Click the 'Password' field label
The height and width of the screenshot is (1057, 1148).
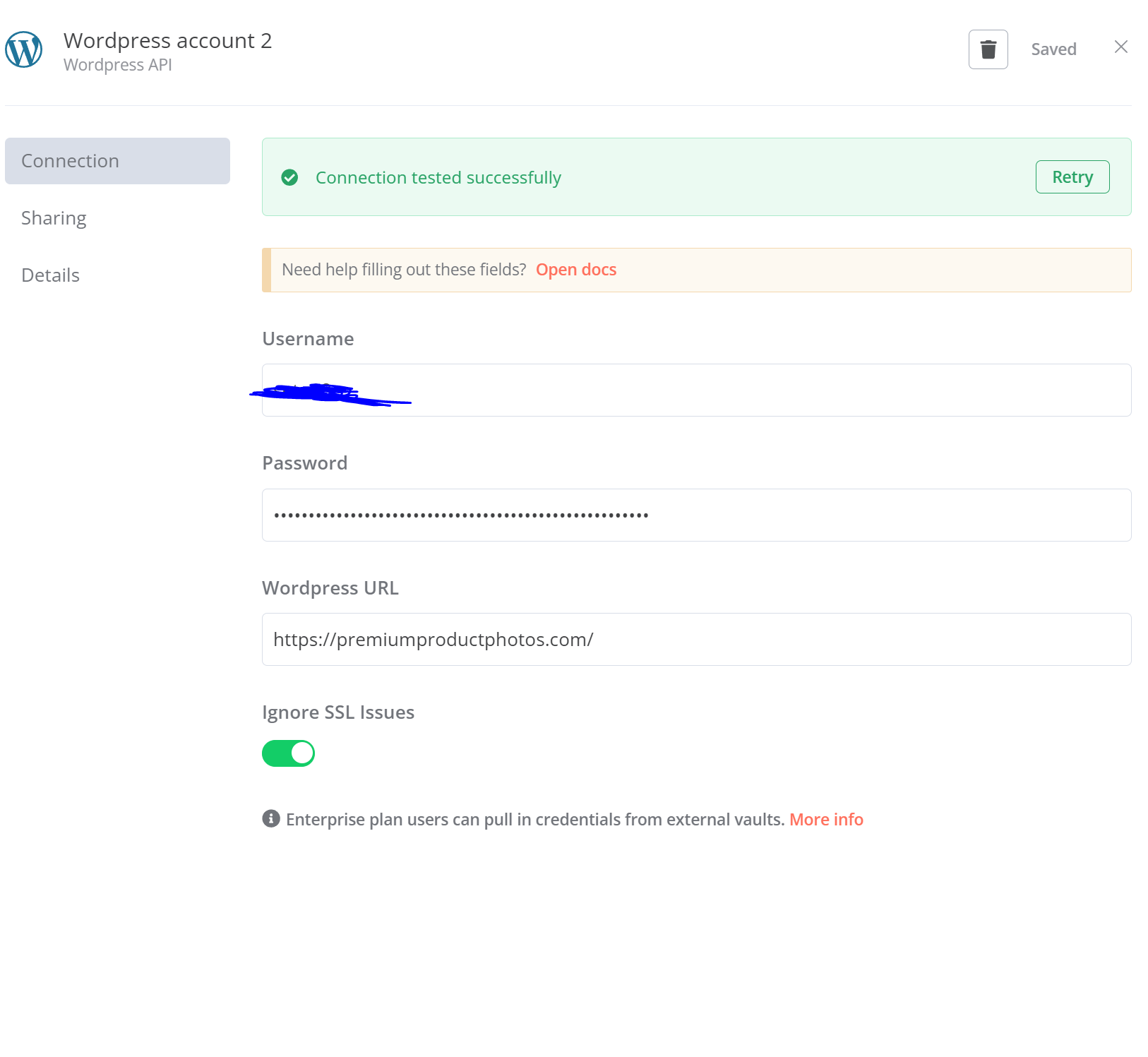point(305,463)
